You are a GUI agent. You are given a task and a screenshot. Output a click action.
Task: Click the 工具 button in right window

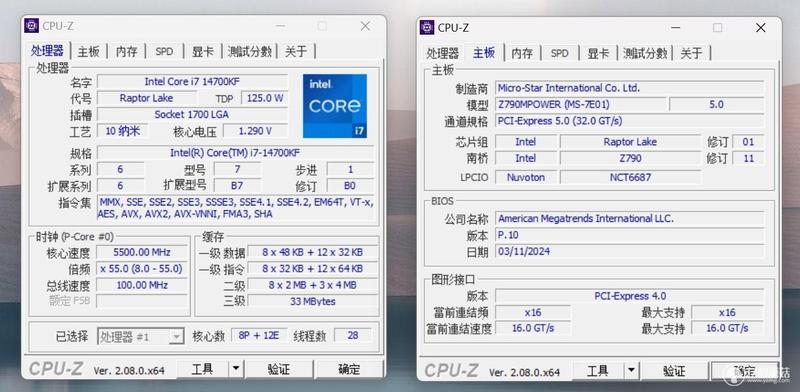click(x=598, y=371)
